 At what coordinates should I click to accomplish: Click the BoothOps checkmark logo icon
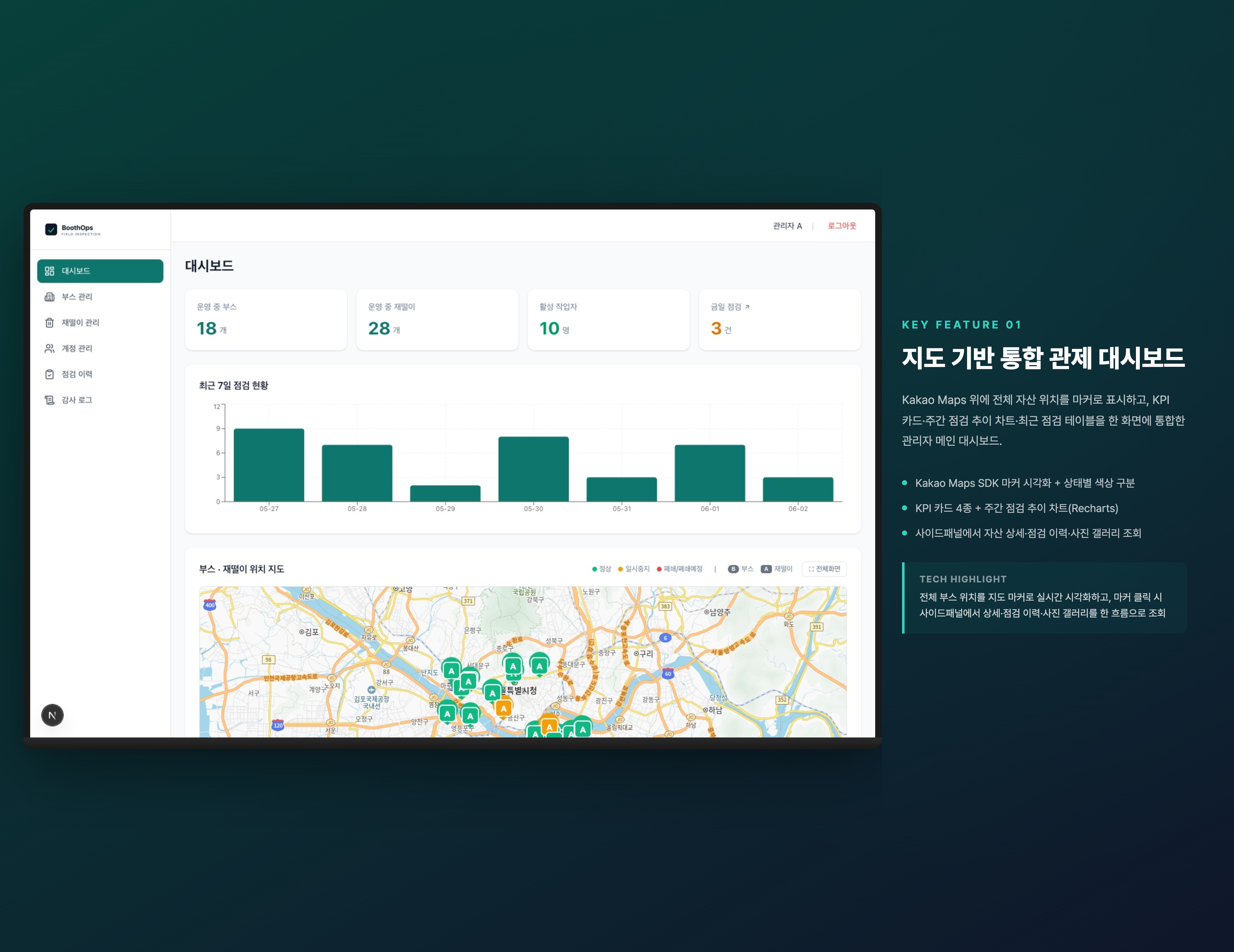point(51,229)
